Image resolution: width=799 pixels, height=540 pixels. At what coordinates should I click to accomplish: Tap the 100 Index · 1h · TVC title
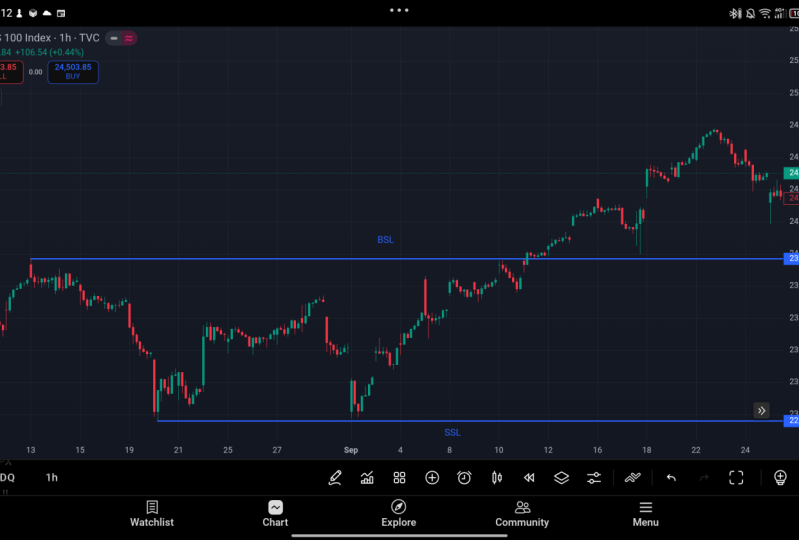pos(50,38)
